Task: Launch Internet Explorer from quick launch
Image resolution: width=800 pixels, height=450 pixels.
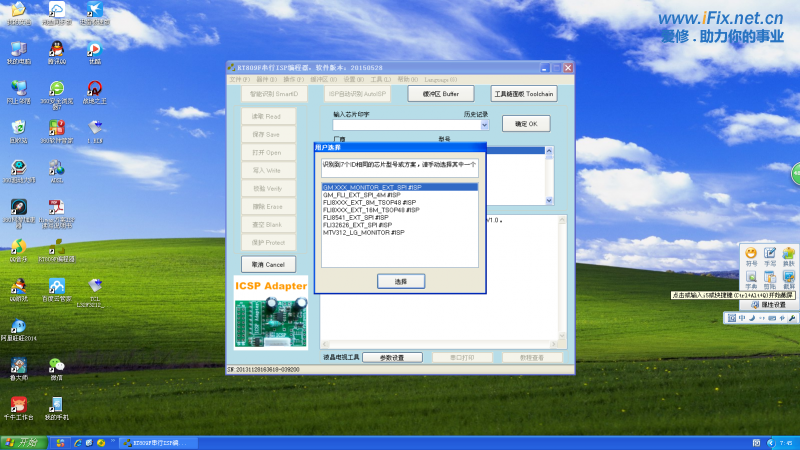Action: click(78, 443)
